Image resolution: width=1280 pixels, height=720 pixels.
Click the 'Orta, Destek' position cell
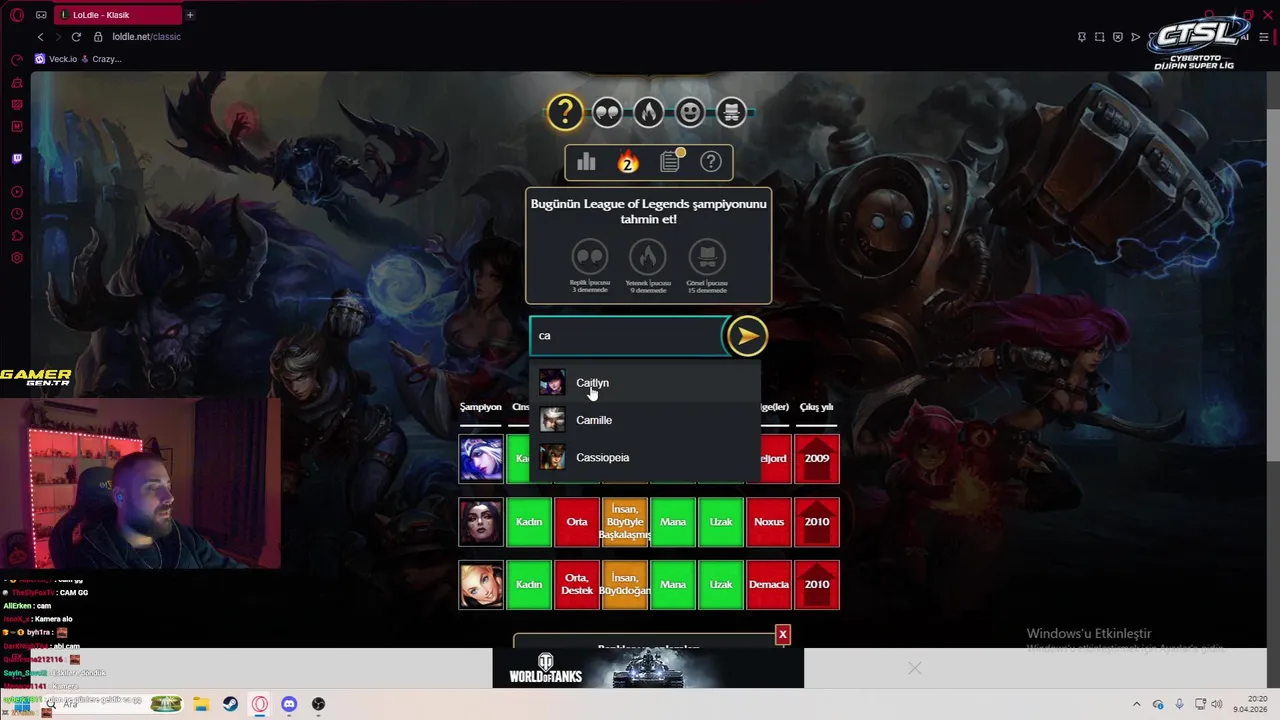[x=577, y=585]
